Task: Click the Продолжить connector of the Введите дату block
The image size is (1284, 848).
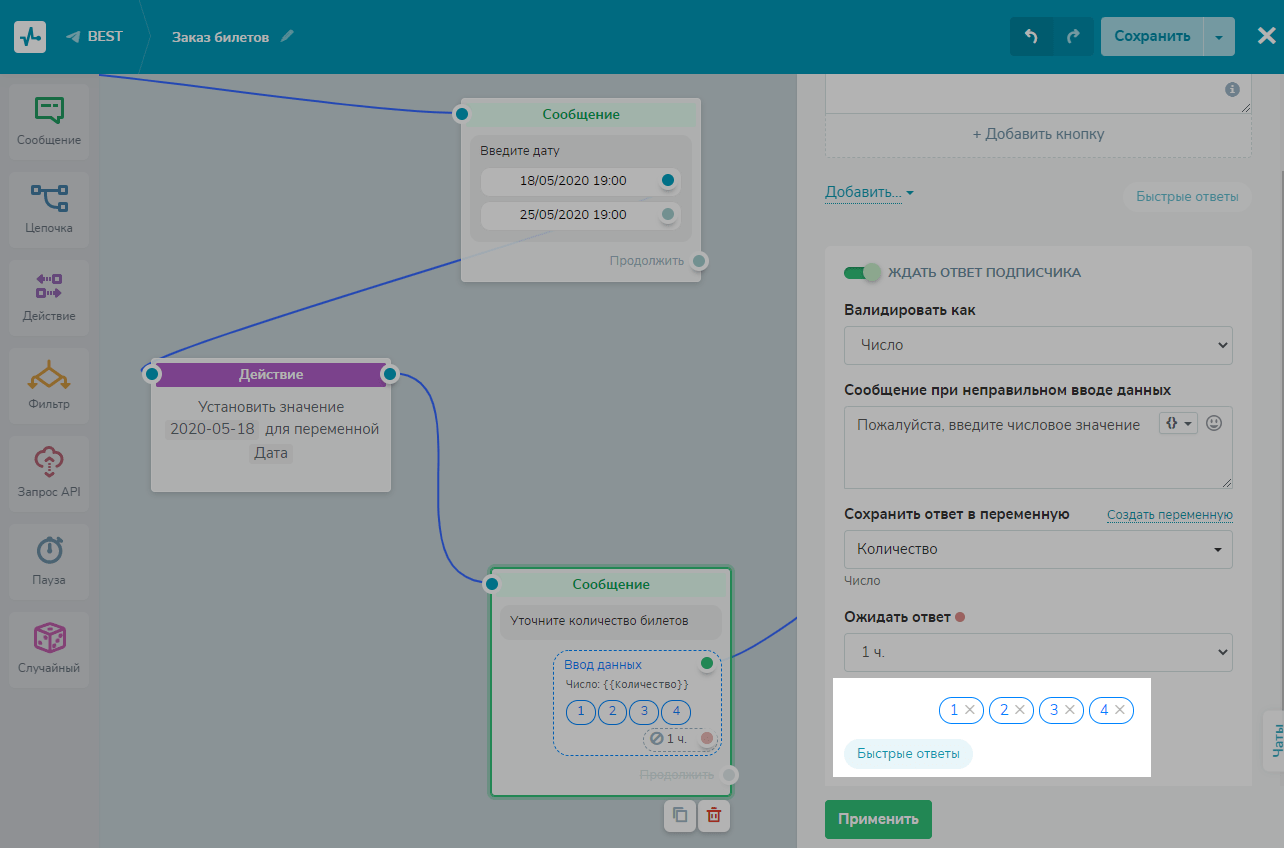Action: pos(700,261)
